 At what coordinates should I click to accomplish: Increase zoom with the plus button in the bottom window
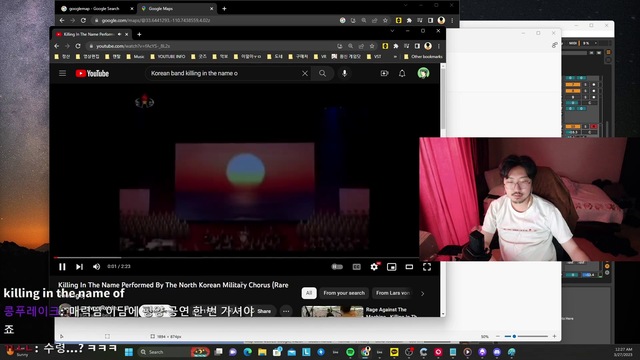[x=554, y=336]
